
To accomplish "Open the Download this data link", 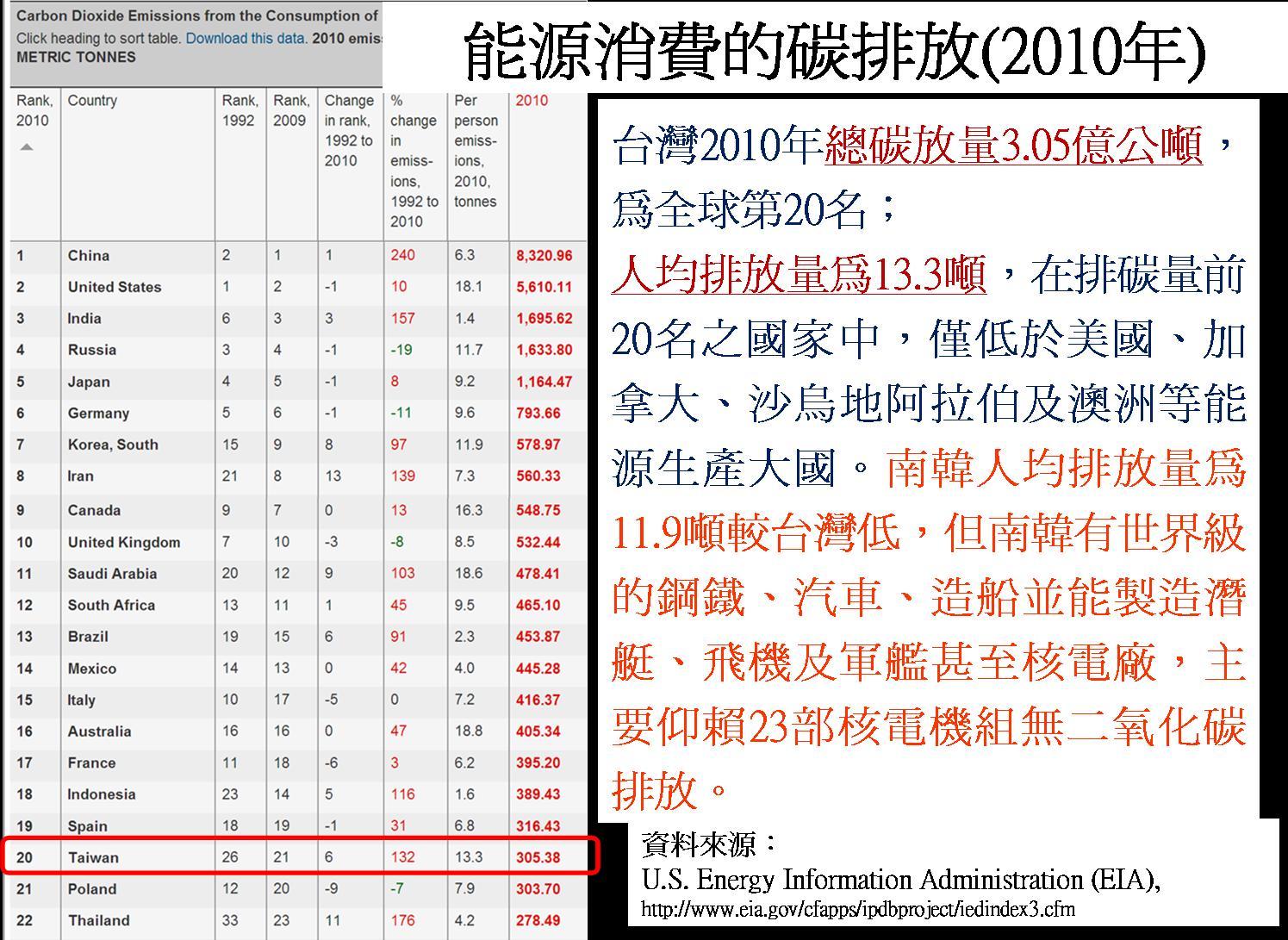I will coord(246,39).
